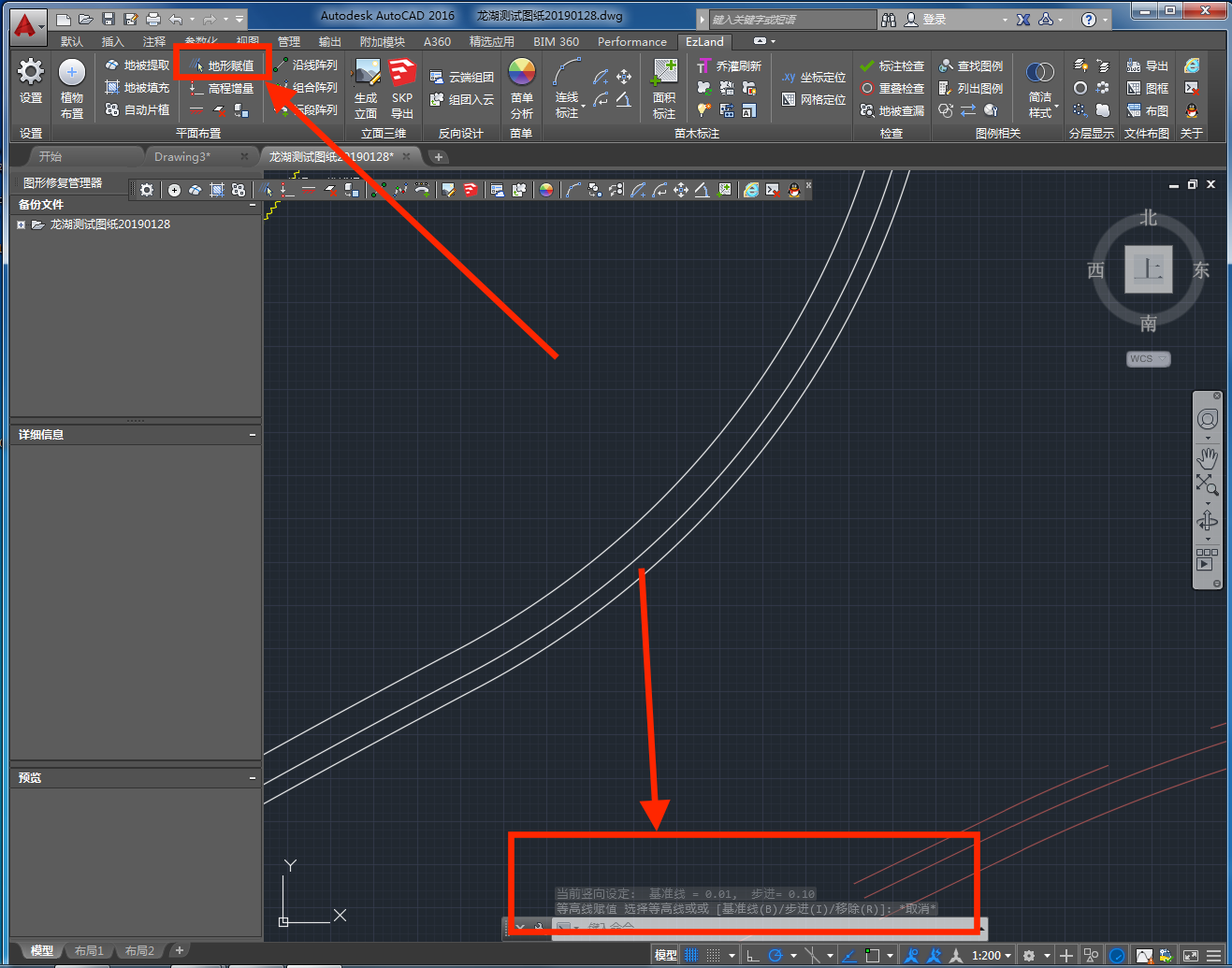Open the BIM 360 ribbon tab

556,41
